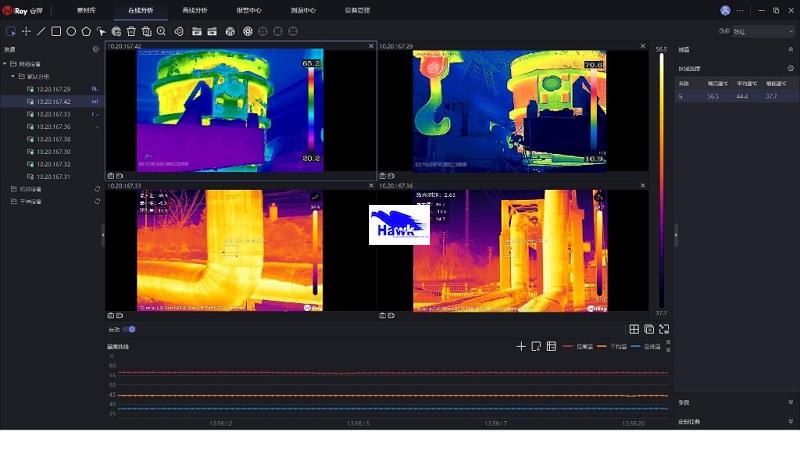
Task: Click the magnifier zoom tool icon
Action: [x=161, y=31]
